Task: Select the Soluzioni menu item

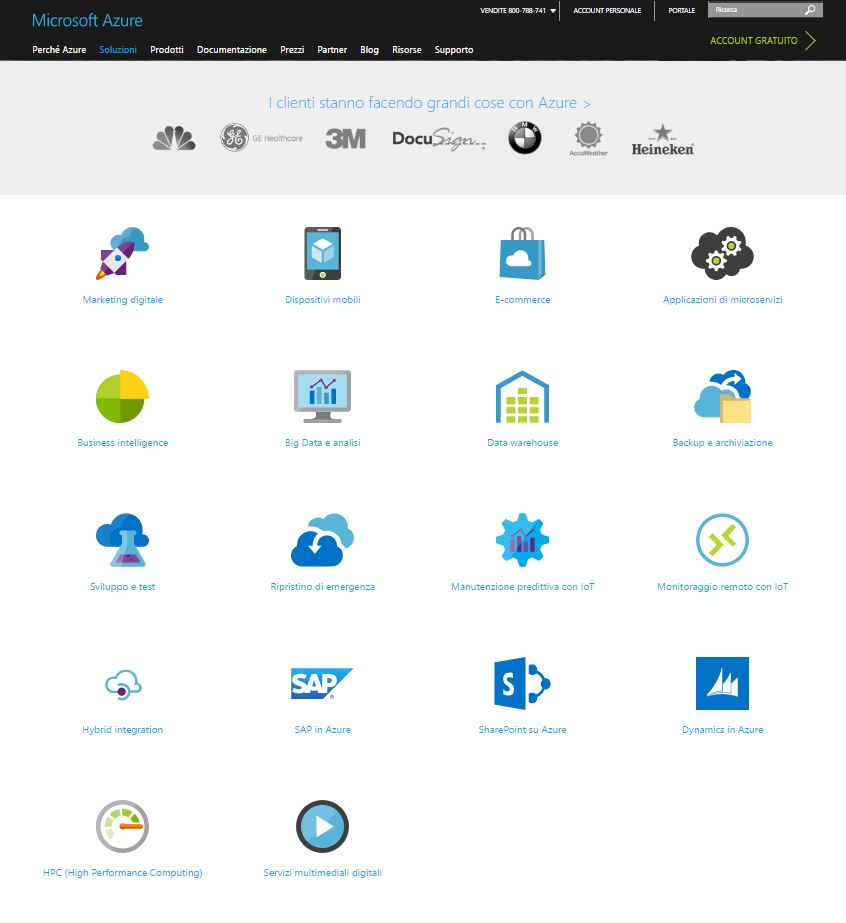Action: 118,49
